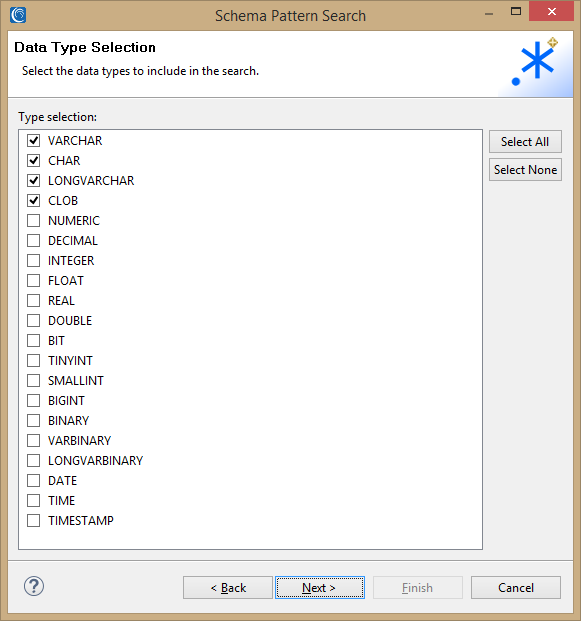
Task: Check the TIME checkbox
Action: click(x=33, y=501)
